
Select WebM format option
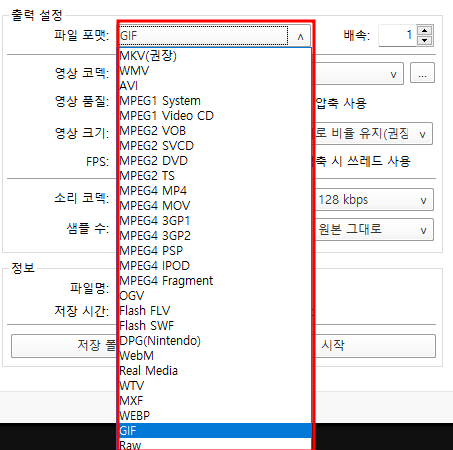click(215, 356)
